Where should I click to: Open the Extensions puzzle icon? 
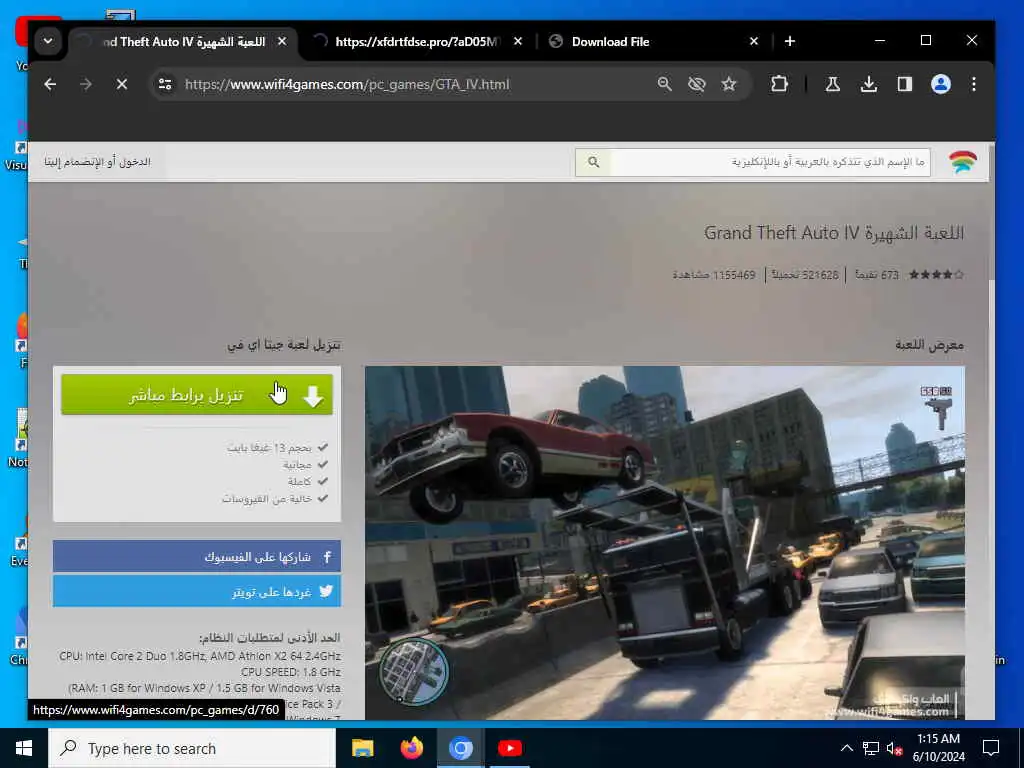(779, 84)
